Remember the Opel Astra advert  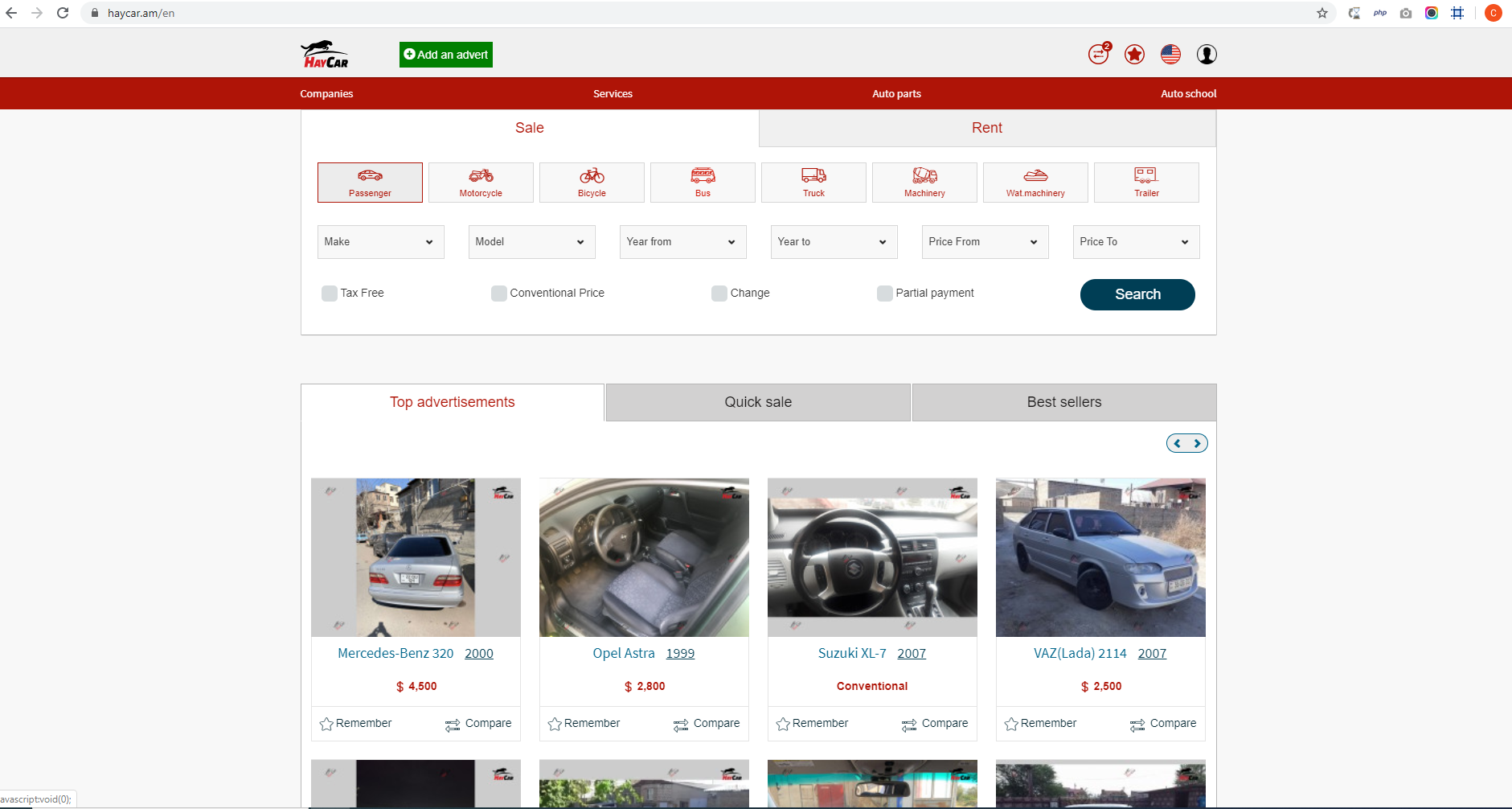[x=584, y=724]
